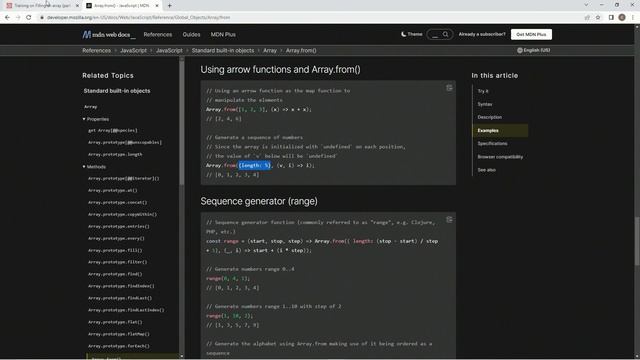Click the Already a subscriber link

tap(482, 34)
